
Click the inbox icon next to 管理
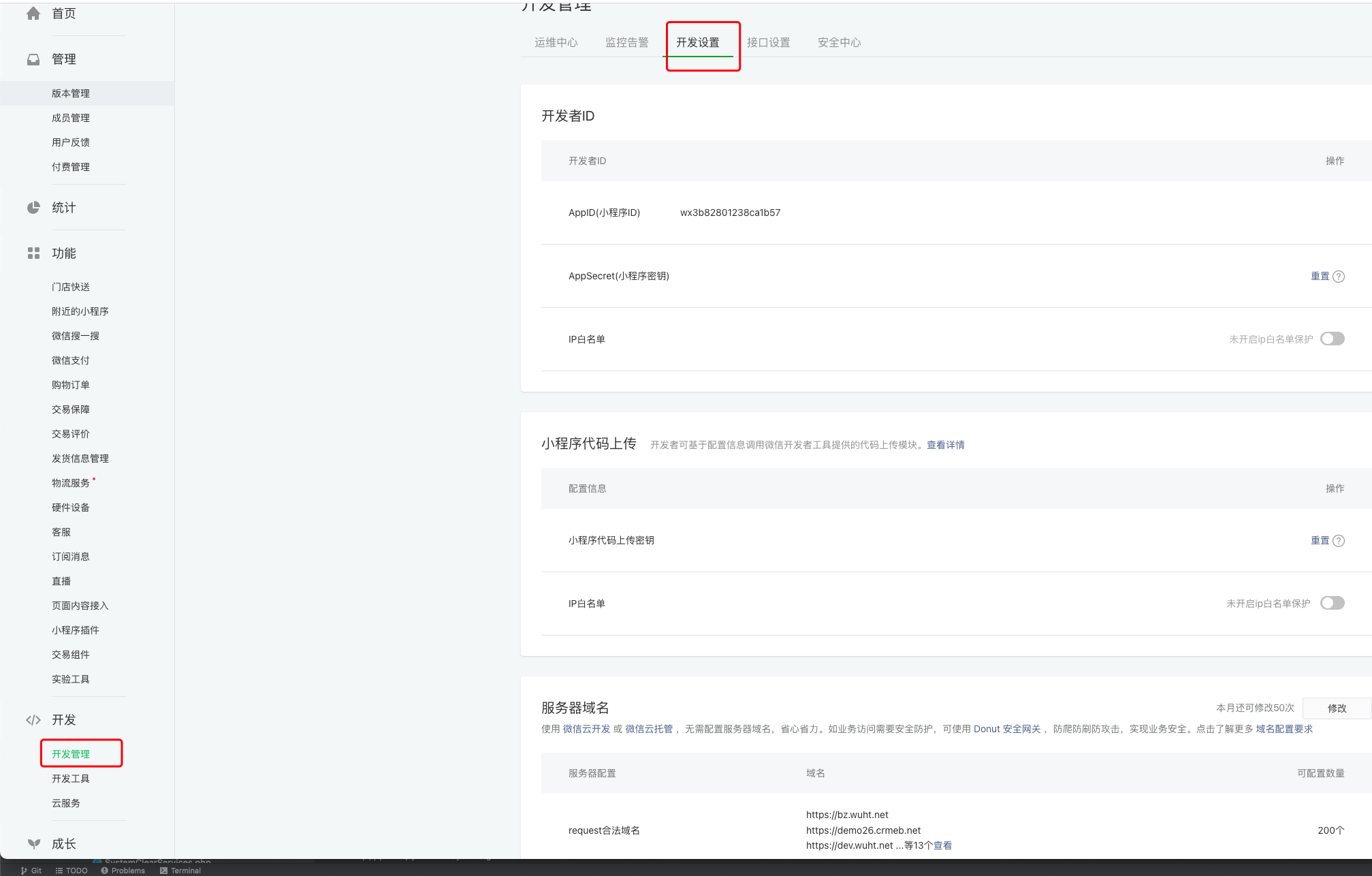pos(33,59)
